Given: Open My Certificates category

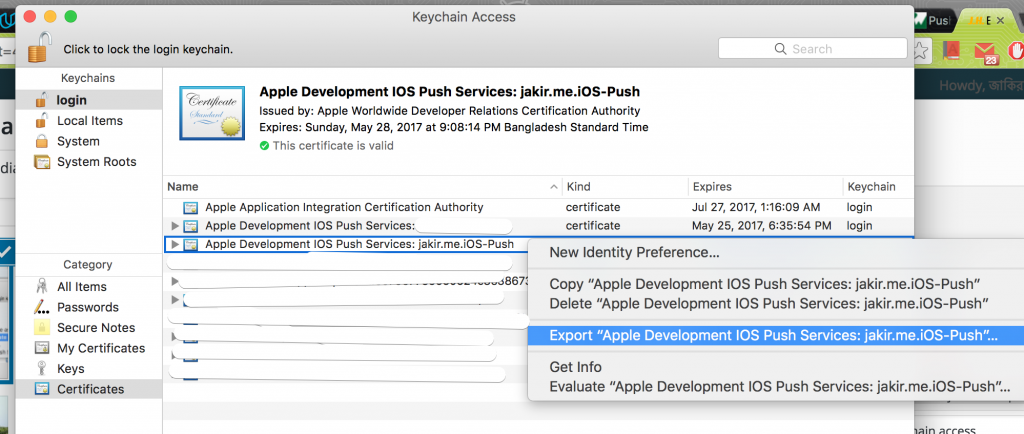Looking at the screenshot, I should 100,348.
